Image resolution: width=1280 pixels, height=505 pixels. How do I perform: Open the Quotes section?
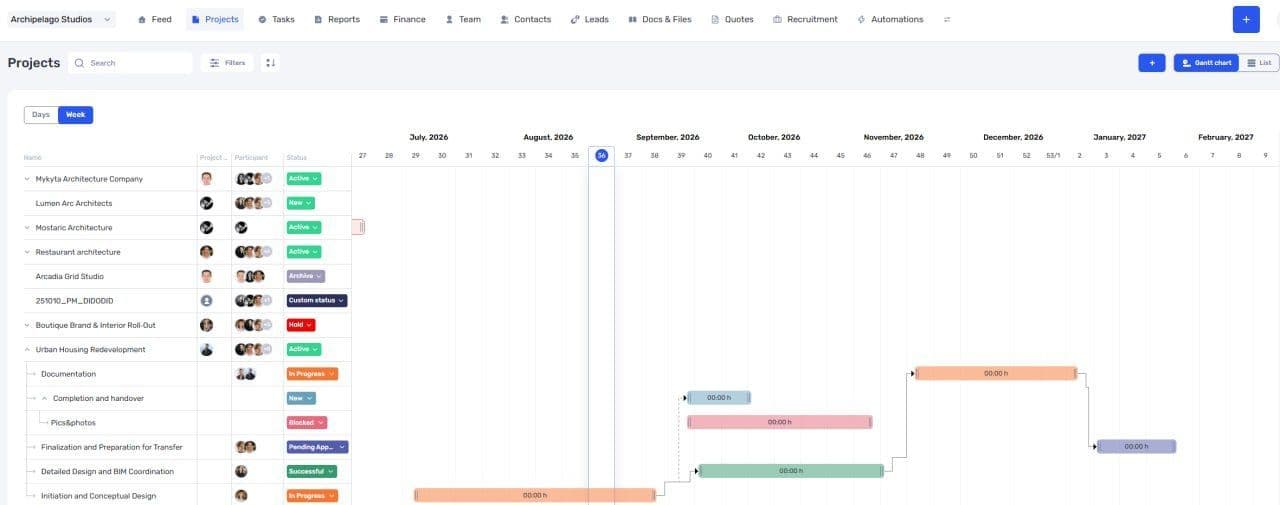[732, 19]
